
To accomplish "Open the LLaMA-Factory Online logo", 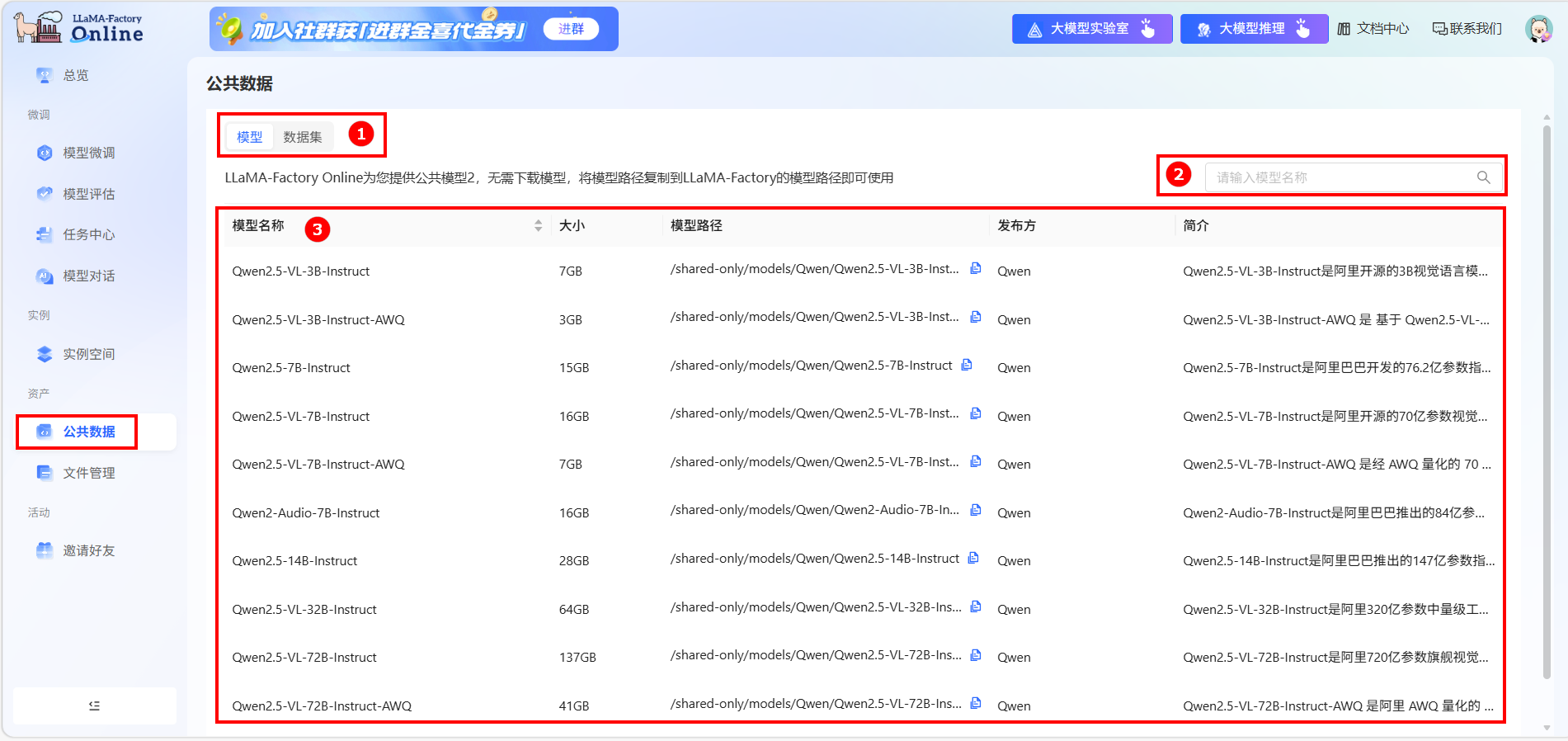I will [79, 27].
